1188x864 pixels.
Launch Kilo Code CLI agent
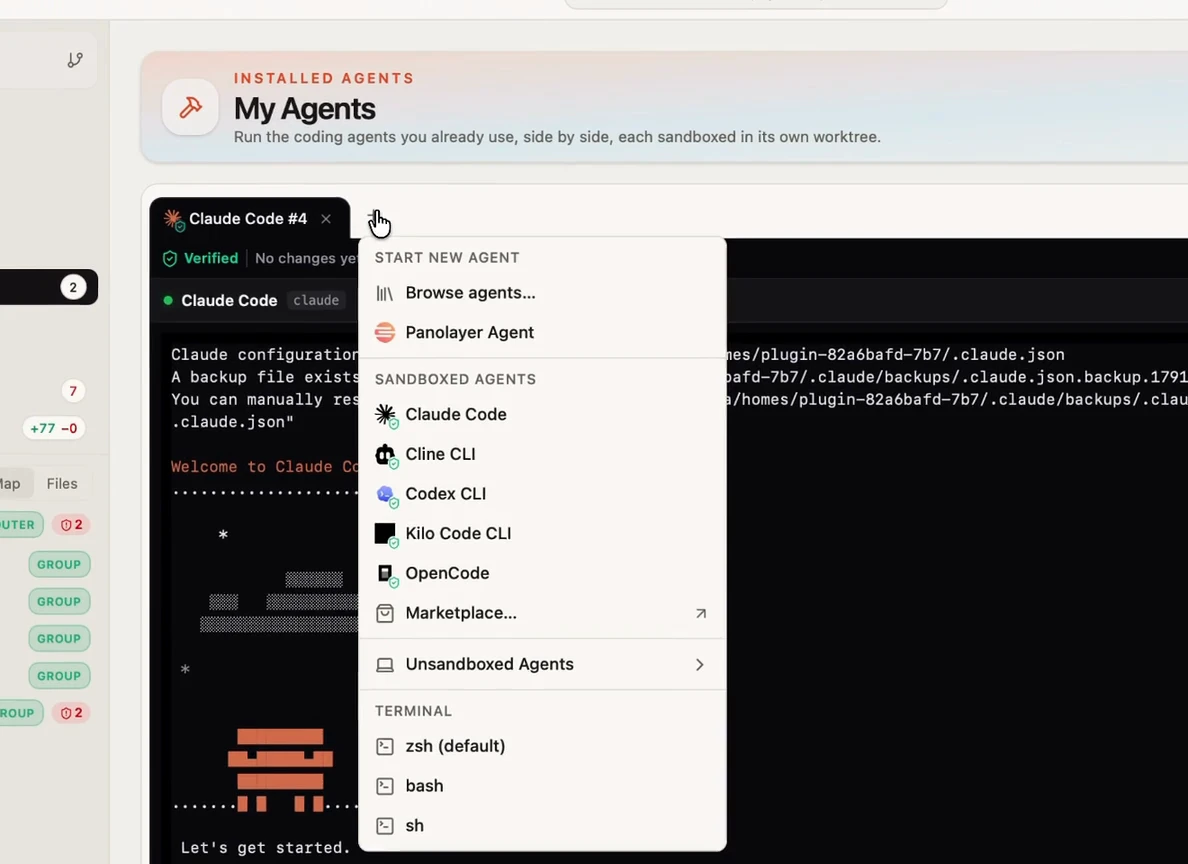click(x=542, y=534)
